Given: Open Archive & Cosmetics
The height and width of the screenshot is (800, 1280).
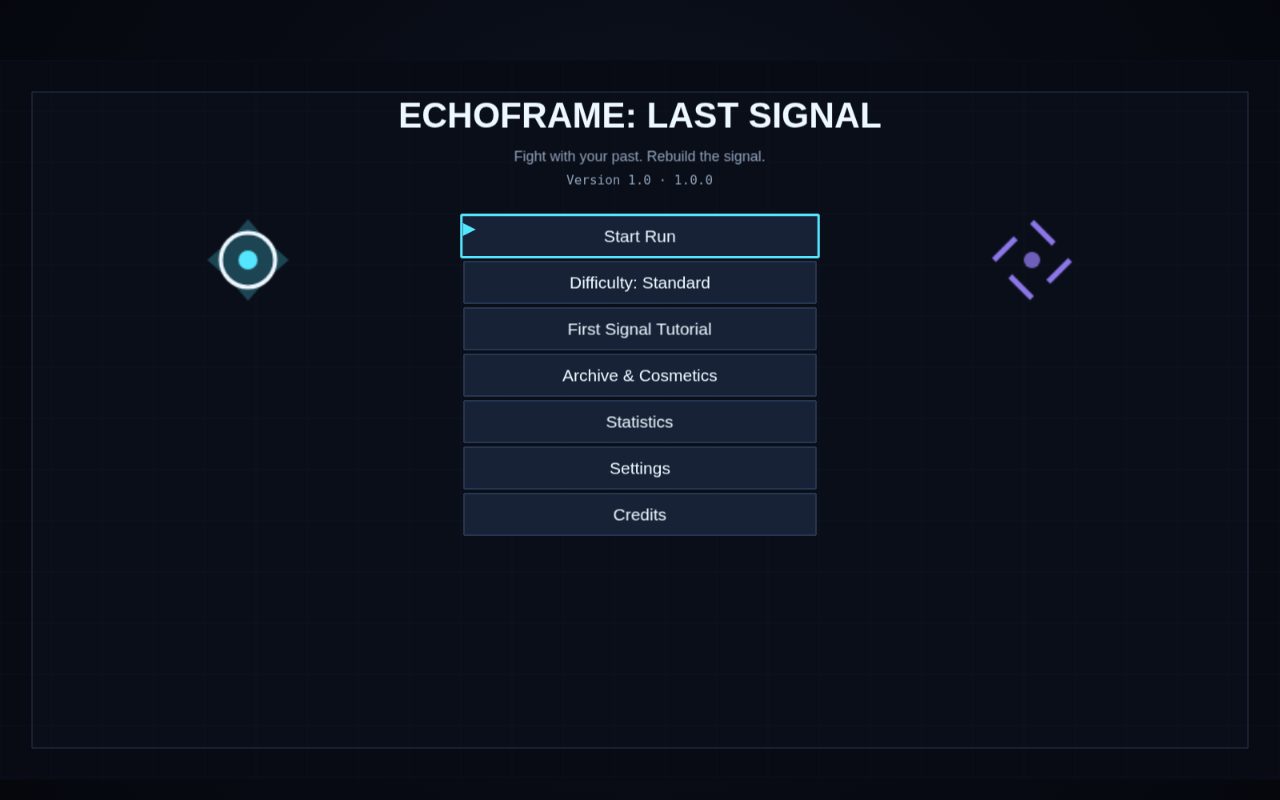Looking at the screenshot, I should [x=640, y=376].
